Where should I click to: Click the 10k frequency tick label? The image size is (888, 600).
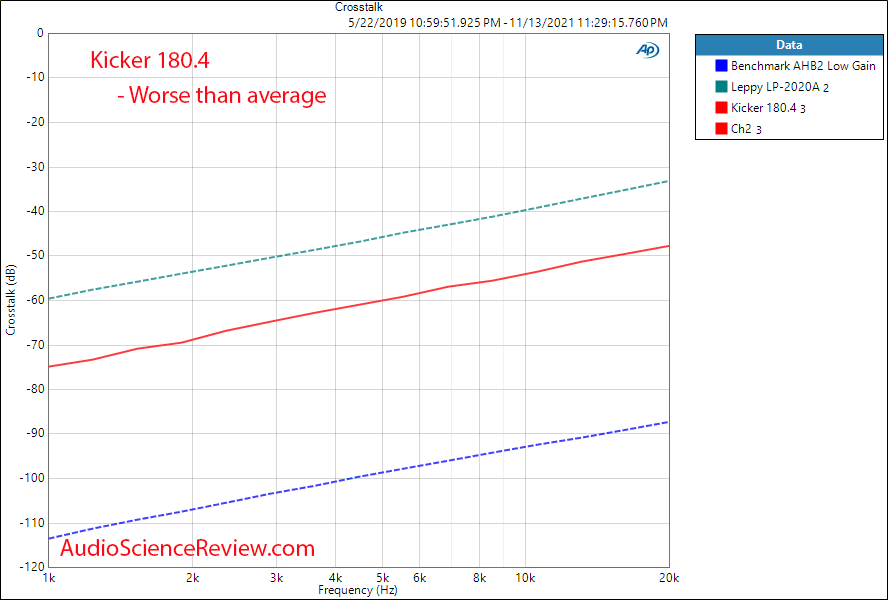click(x=526, y=578)
